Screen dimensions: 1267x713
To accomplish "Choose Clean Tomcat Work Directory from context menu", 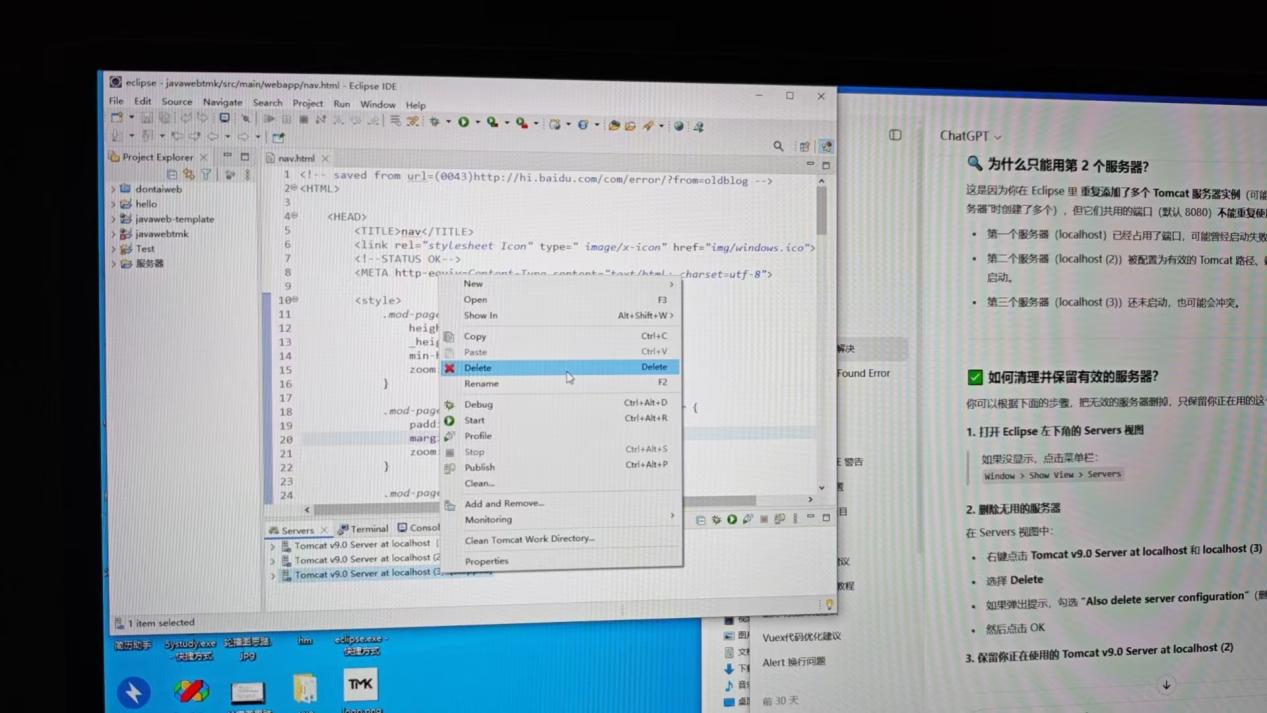I will pyautogui.click(x=529, y=539).
